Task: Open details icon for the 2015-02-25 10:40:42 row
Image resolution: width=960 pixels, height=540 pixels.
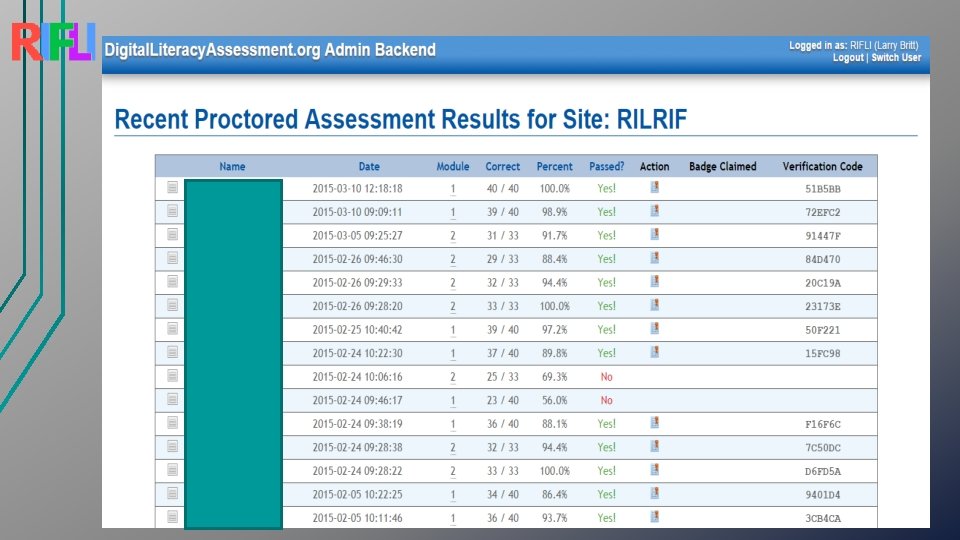Action: (173, 329)
